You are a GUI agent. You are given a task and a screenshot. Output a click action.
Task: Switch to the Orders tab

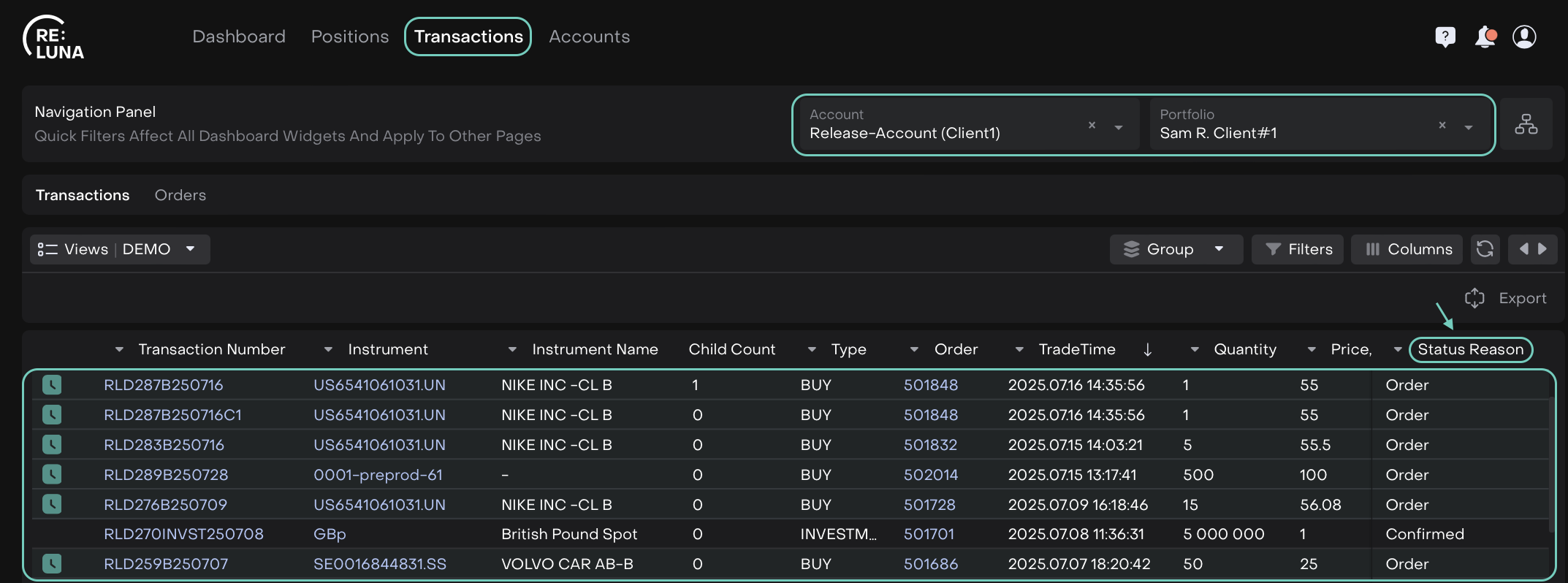tap(180, 195)
